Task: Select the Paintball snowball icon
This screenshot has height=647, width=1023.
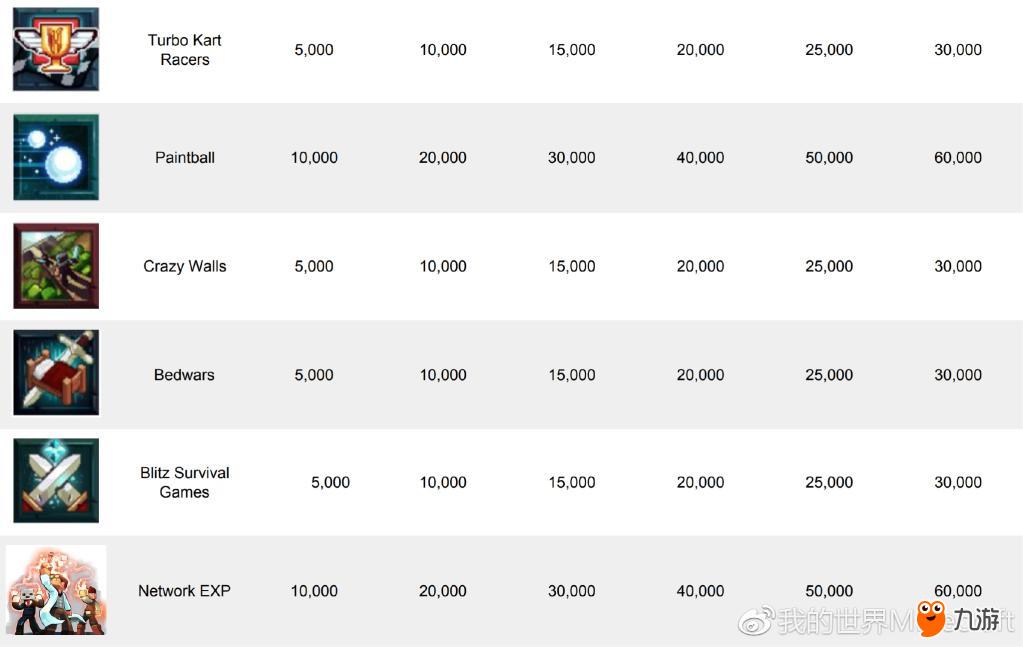Action: click(x=56, y=157)
